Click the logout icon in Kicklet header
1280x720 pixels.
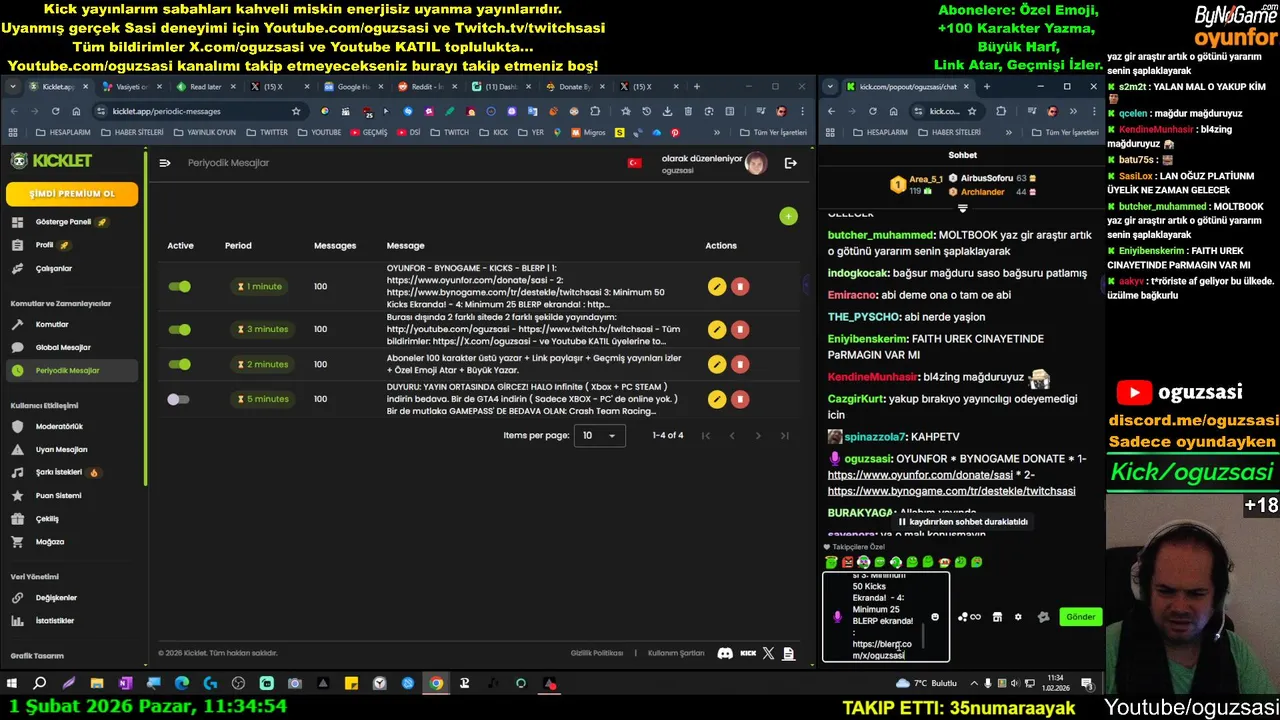790,163
